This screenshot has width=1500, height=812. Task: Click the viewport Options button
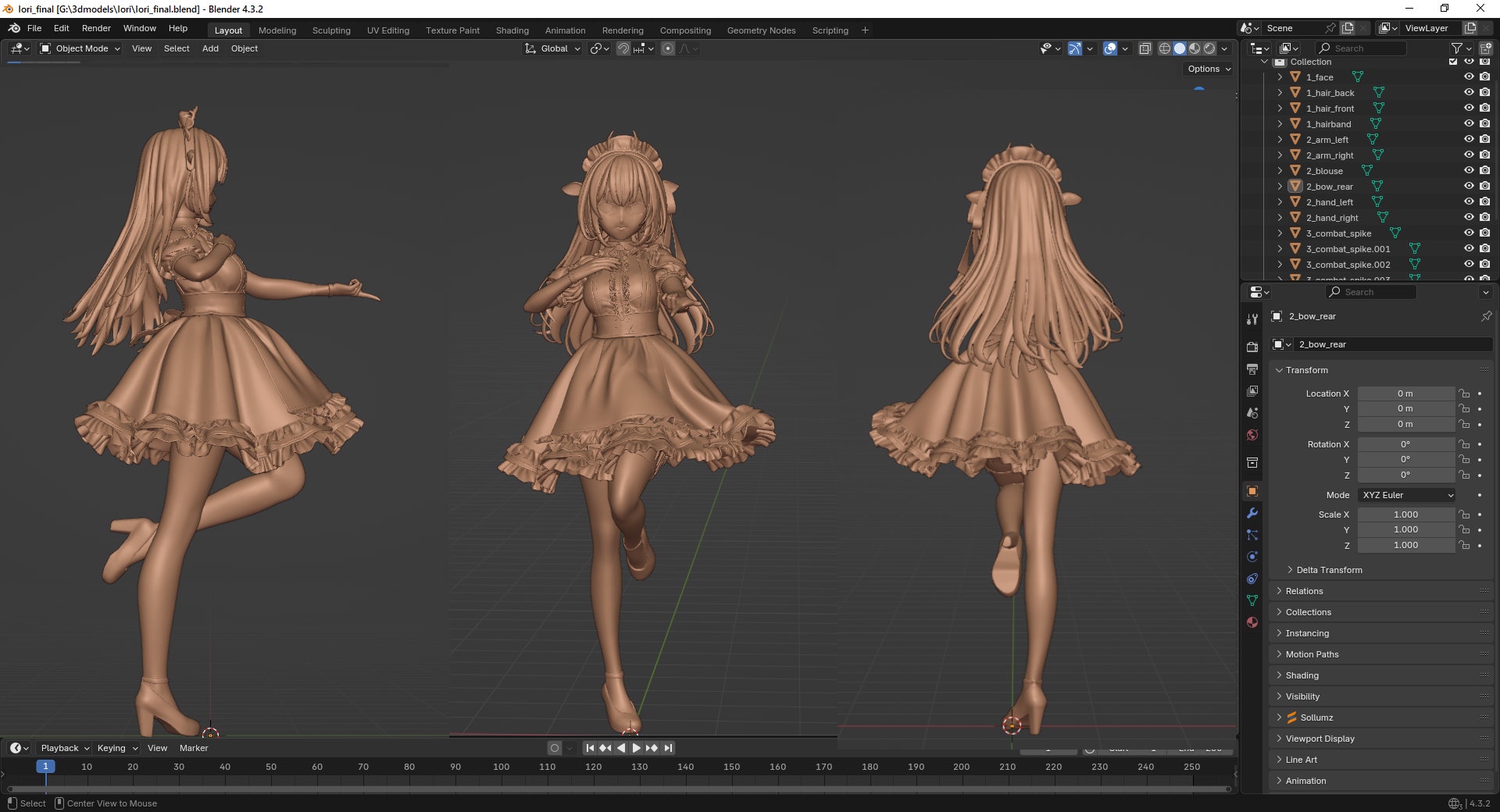pyautogui.click(x=1209, y=69)
